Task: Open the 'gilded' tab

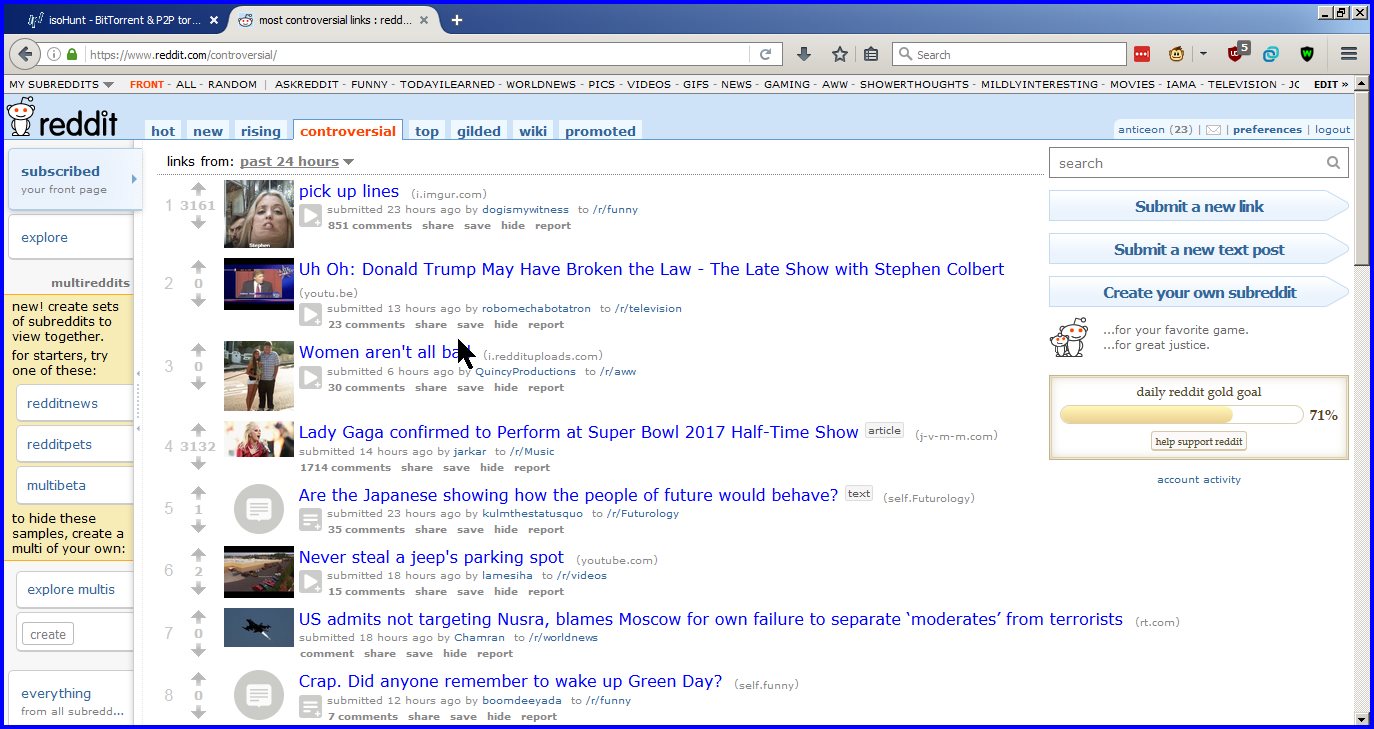Action: [479, 130]
